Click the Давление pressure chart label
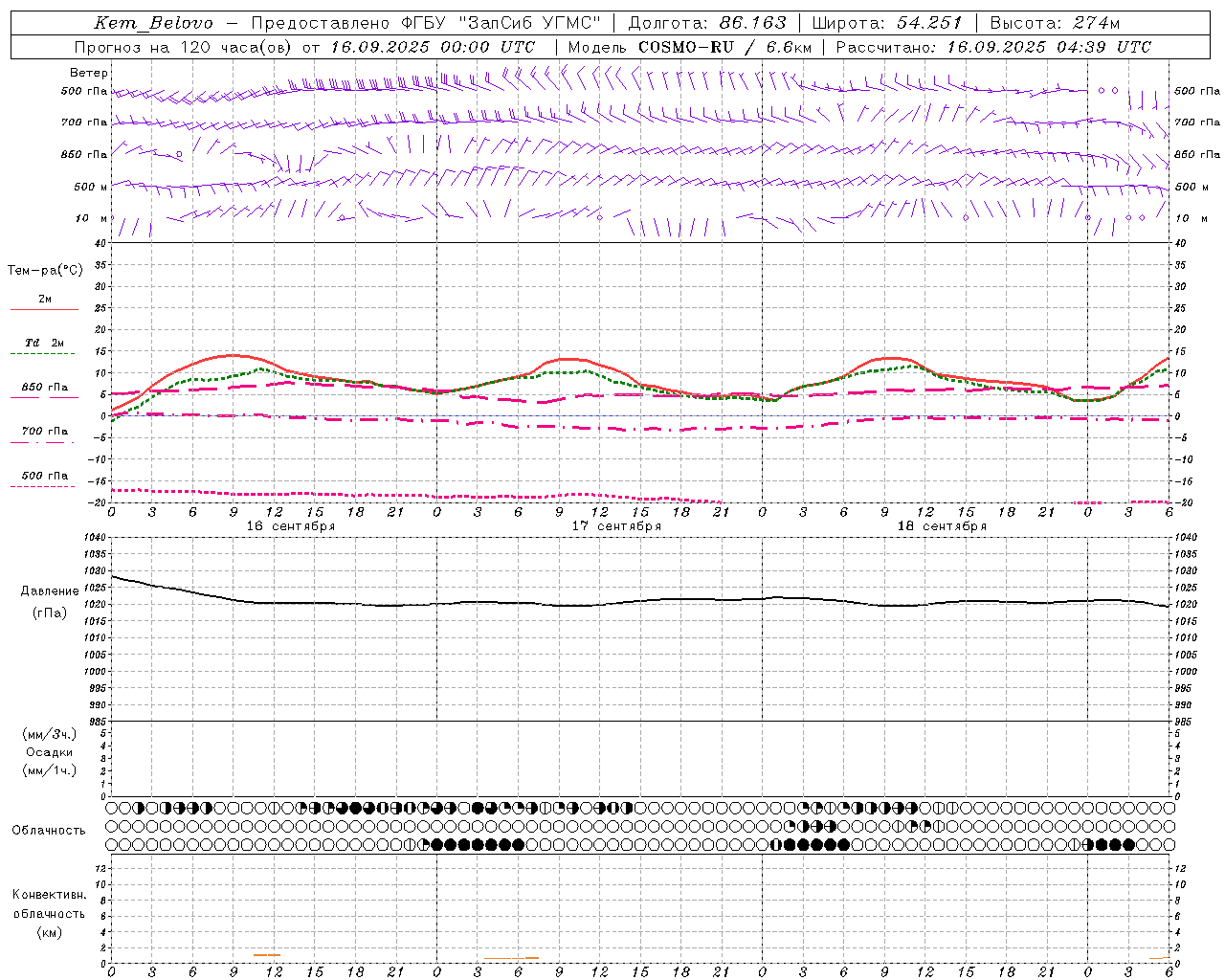The image size is (1225, 980). pyautogui.click(x=50, y=591)
